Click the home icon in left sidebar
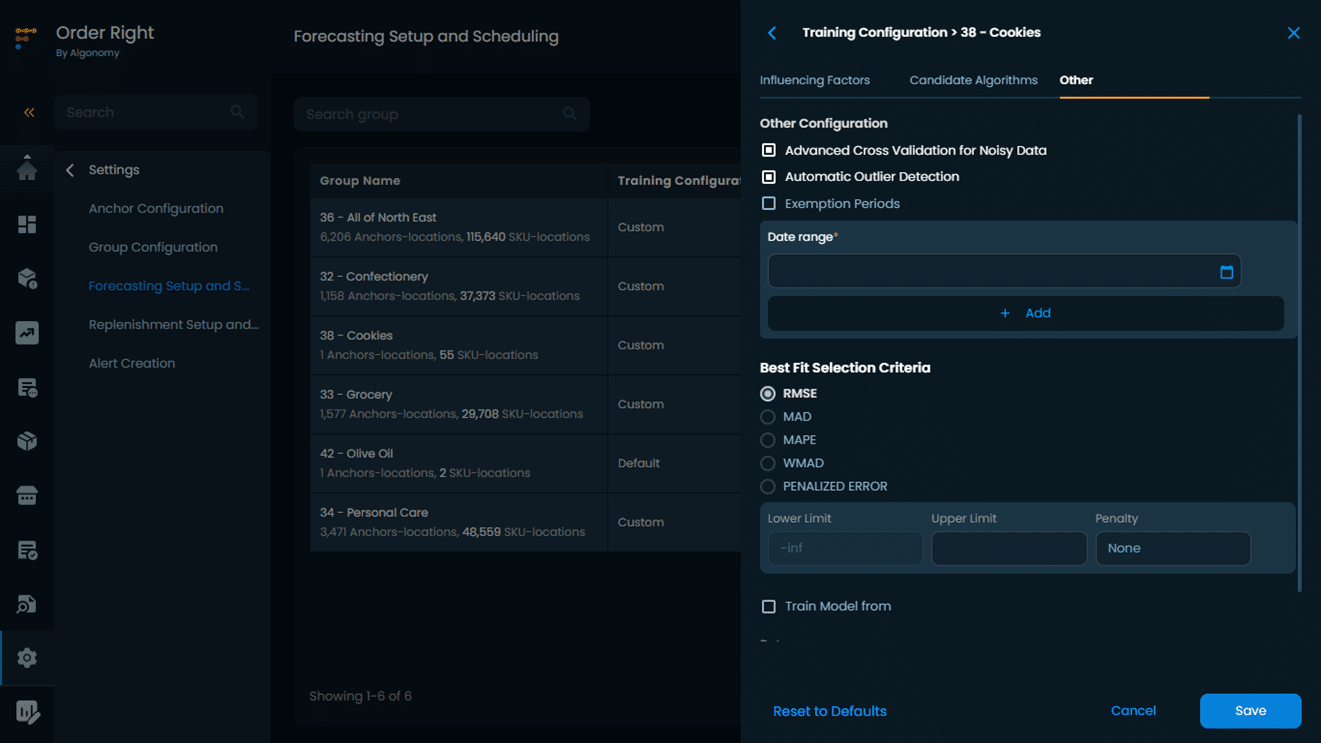This screenshot has width=1321, height=743. [27, 169]
